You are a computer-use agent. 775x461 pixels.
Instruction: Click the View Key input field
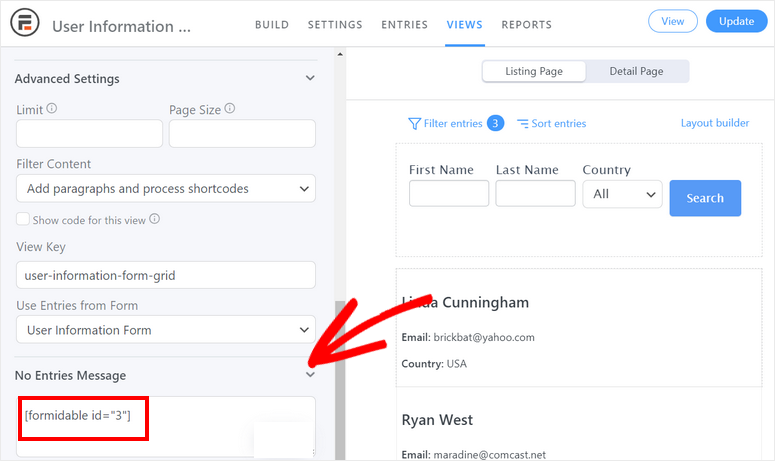point(165,275)
